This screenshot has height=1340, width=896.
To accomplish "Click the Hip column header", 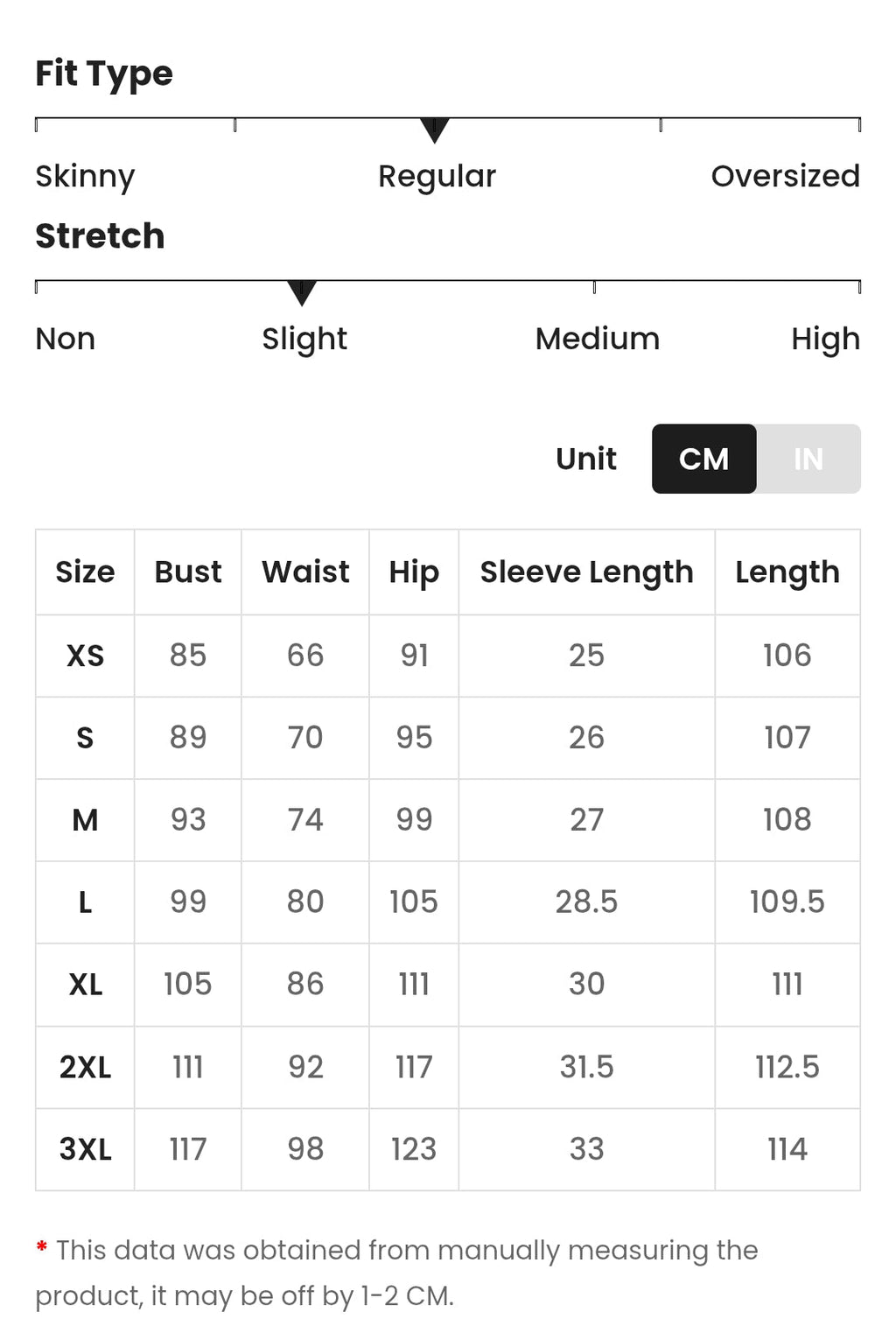I will 414,572.
